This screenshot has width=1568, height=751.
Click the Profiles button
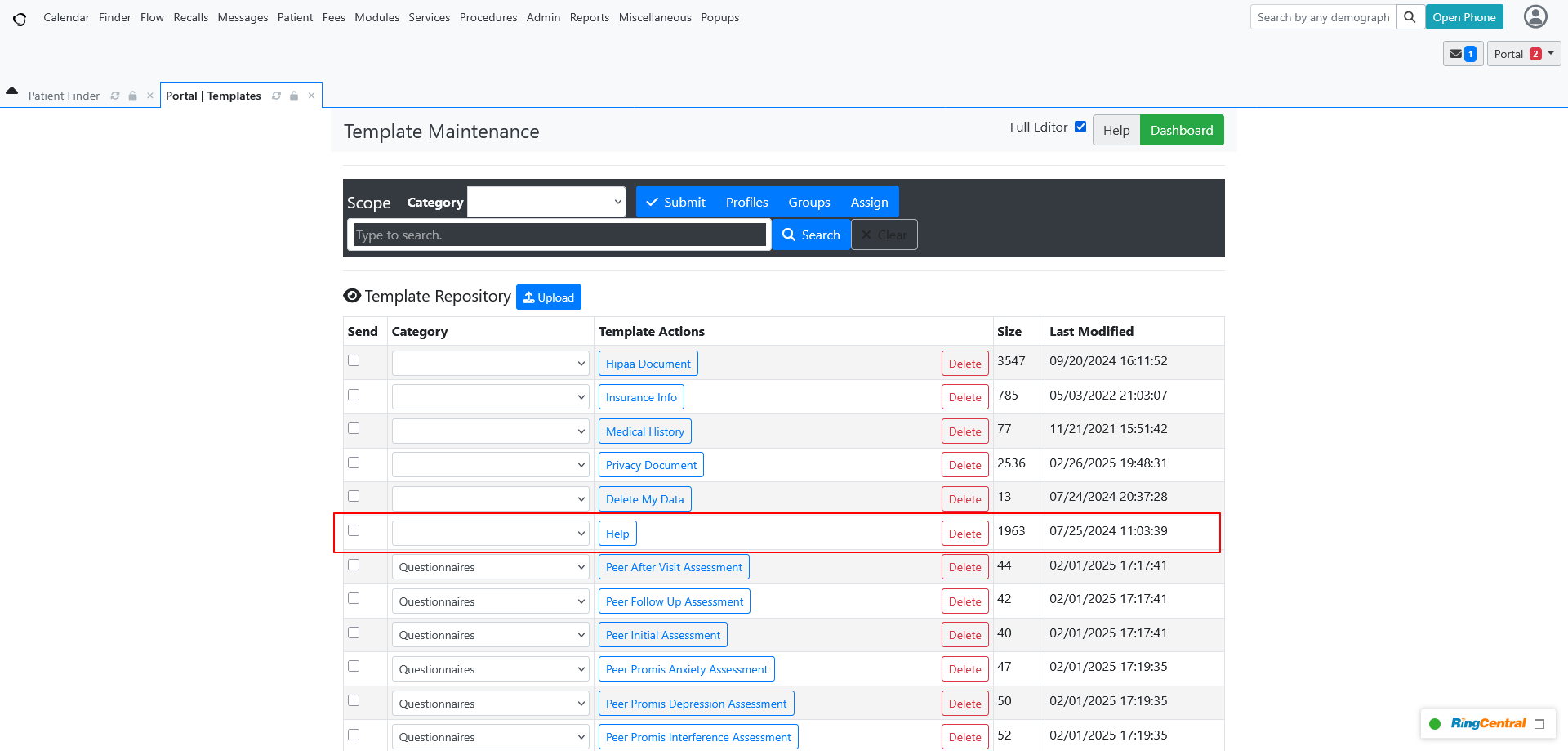coord(747,202)
